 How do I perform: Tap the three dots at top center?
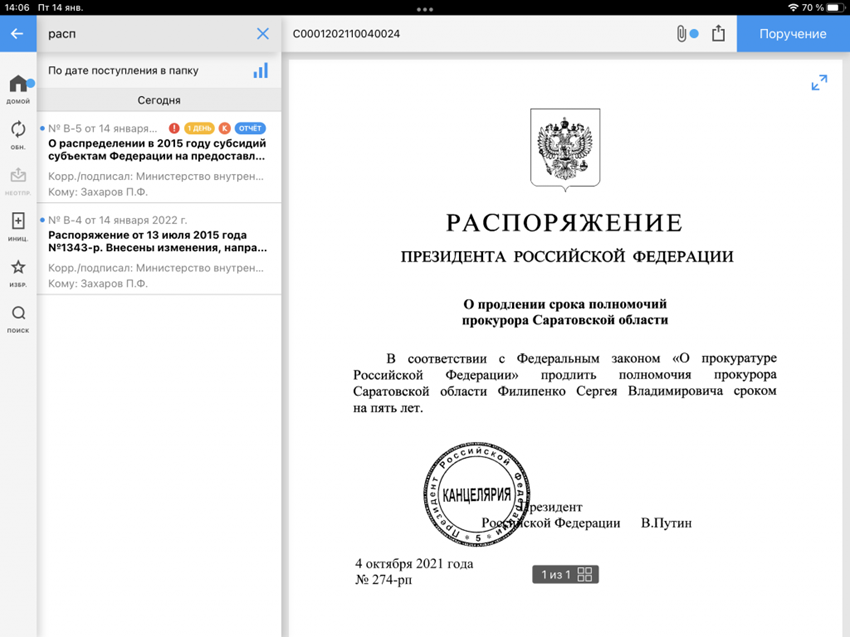point(425,9)
